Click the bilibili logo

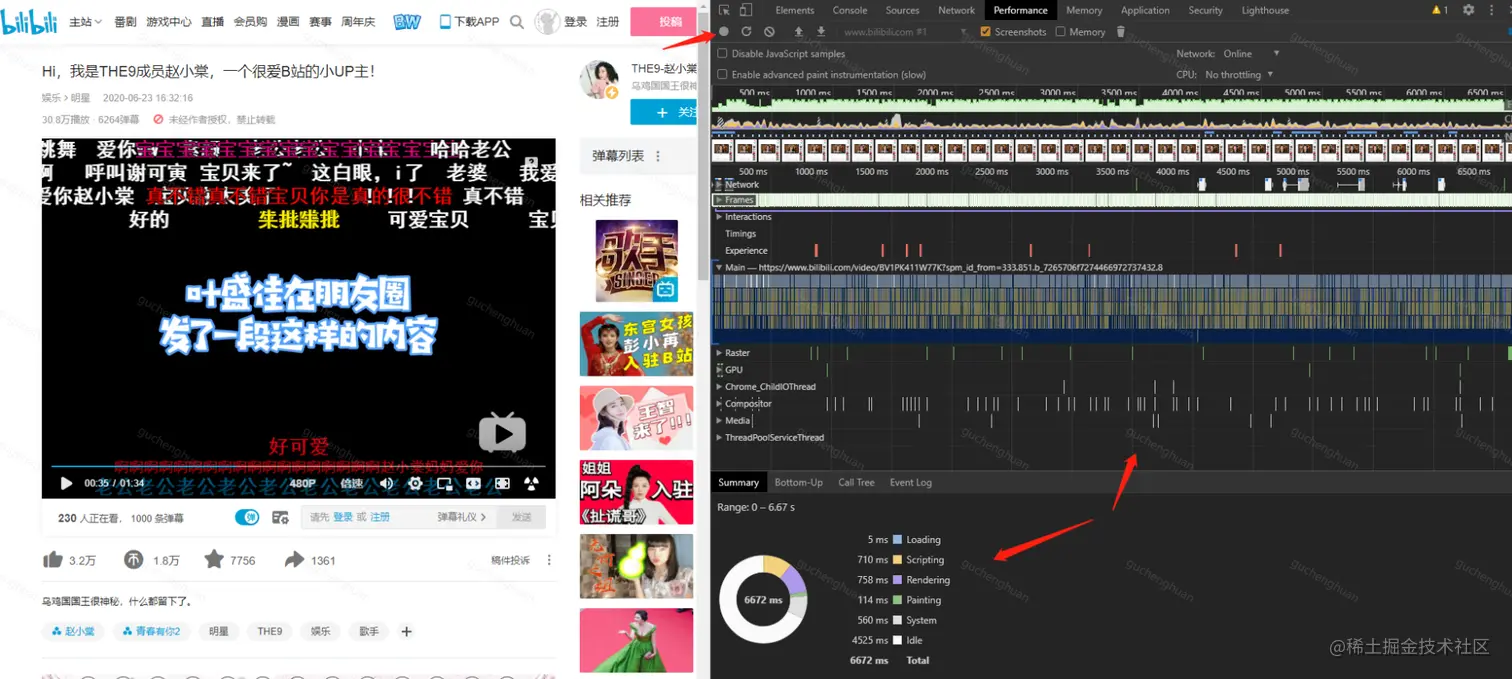(29, 20)
